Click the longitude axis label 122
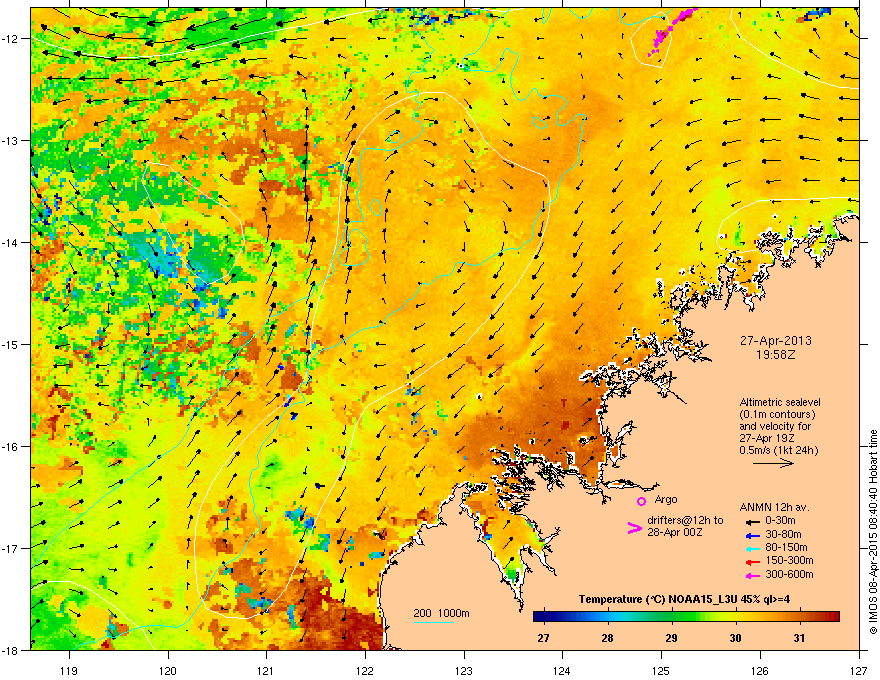Image resolution: width=880 pixels, height=680 pixels. pos(365,670)
